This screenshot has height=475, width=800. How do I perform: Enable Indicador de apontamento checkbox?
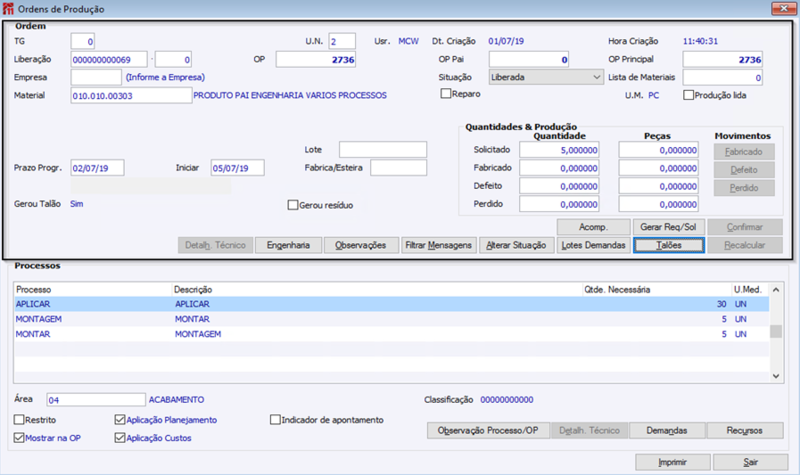(x=276, y=420)
